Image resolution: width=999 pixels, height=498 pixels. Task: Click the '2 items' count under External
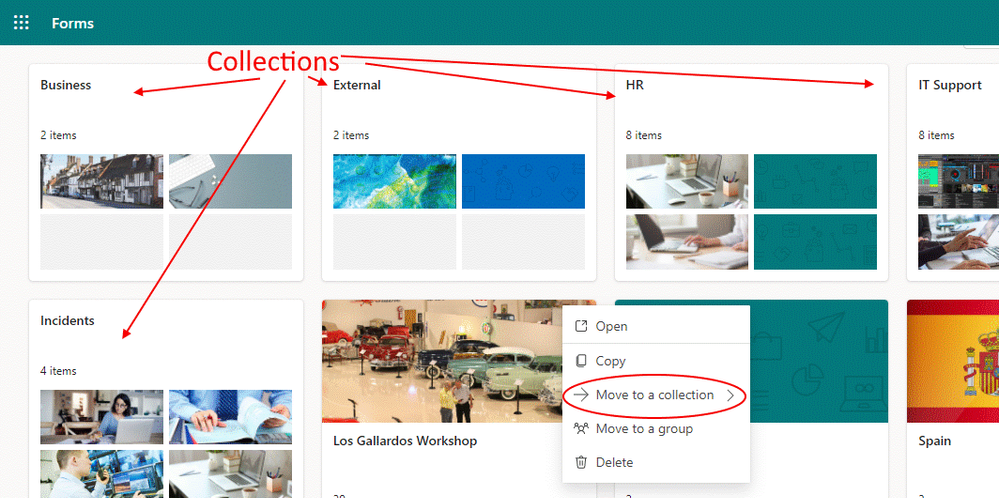tap(351, 135)
